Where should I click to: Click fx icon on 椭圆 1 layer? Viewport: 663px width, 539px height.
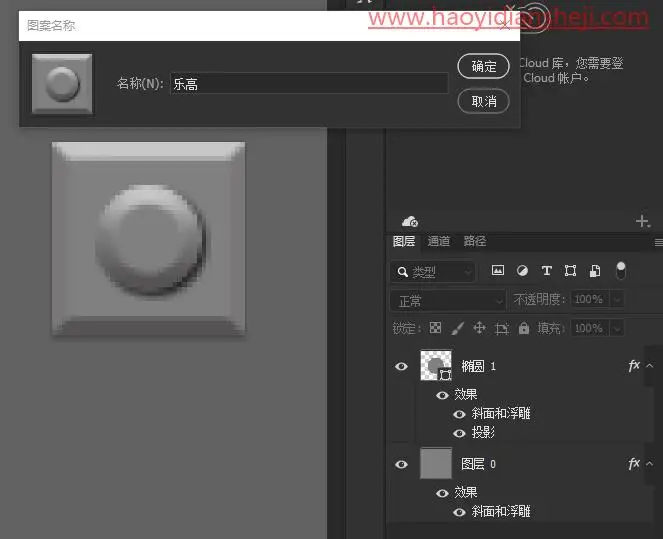[x=634, y=365]
